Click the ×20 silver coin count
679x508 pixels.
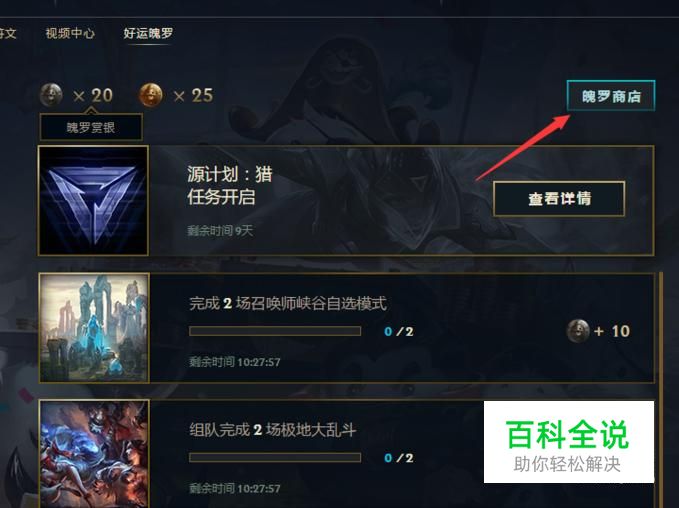[93, 95]
